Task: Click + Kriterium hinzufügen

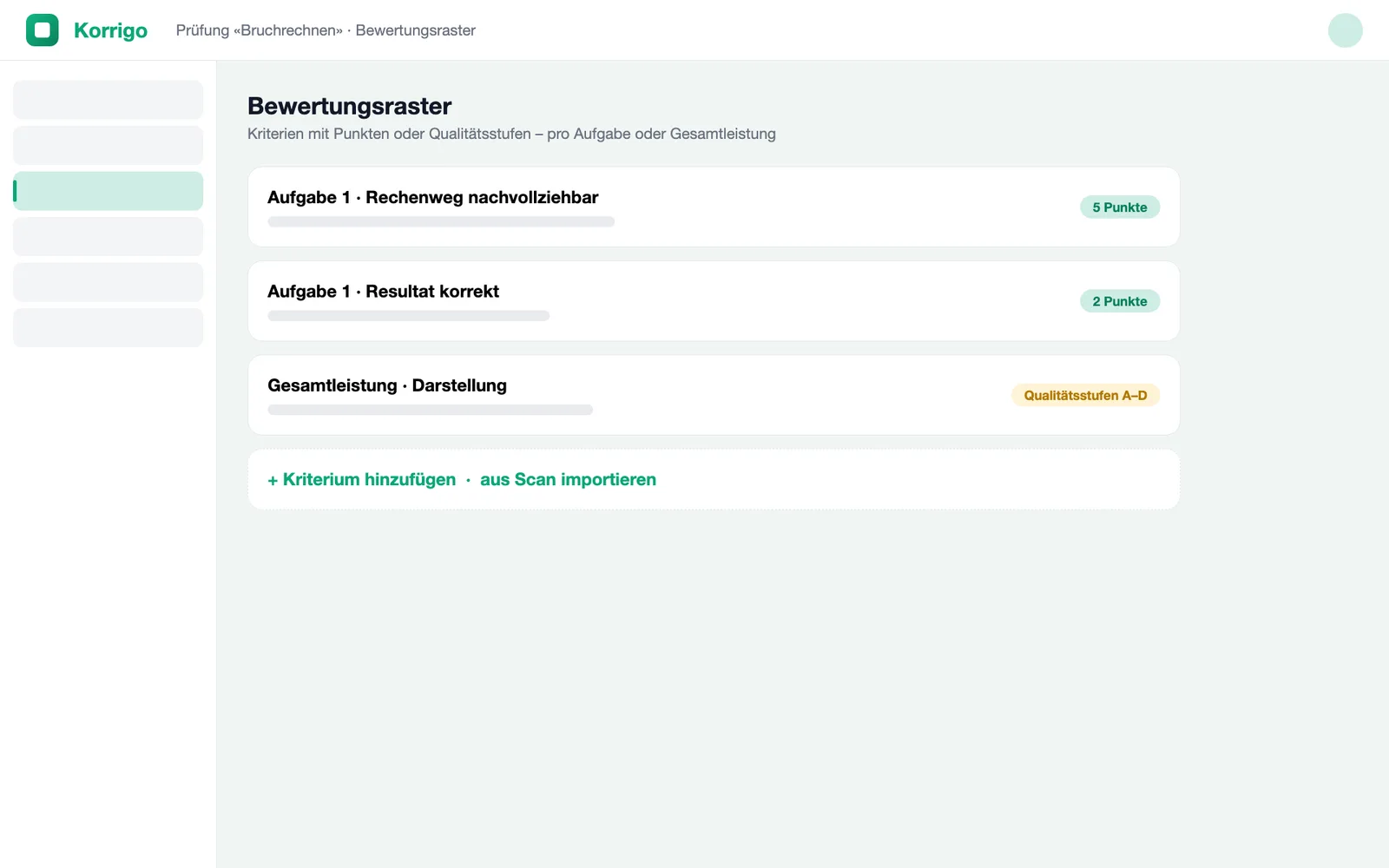Action: [x=361, y=479]
